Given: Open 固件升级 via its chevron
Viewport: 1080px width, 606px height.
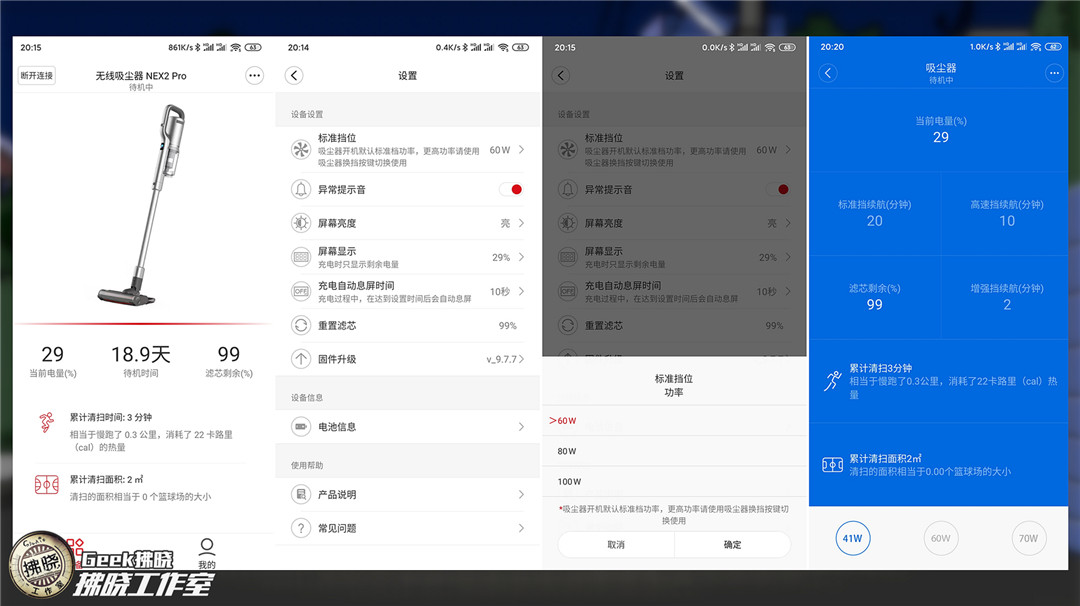Looking at the screenshot, I should (521, 359).
